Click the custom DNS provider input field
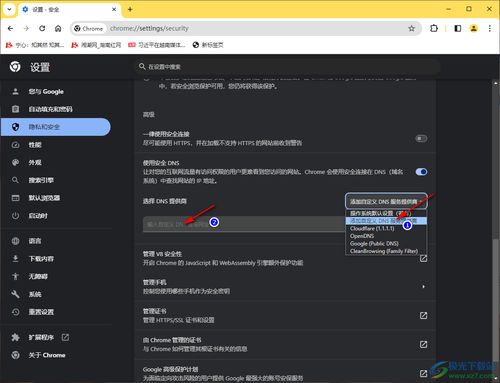The width and height of the screenshot is (500, 383). pos(244,224)
